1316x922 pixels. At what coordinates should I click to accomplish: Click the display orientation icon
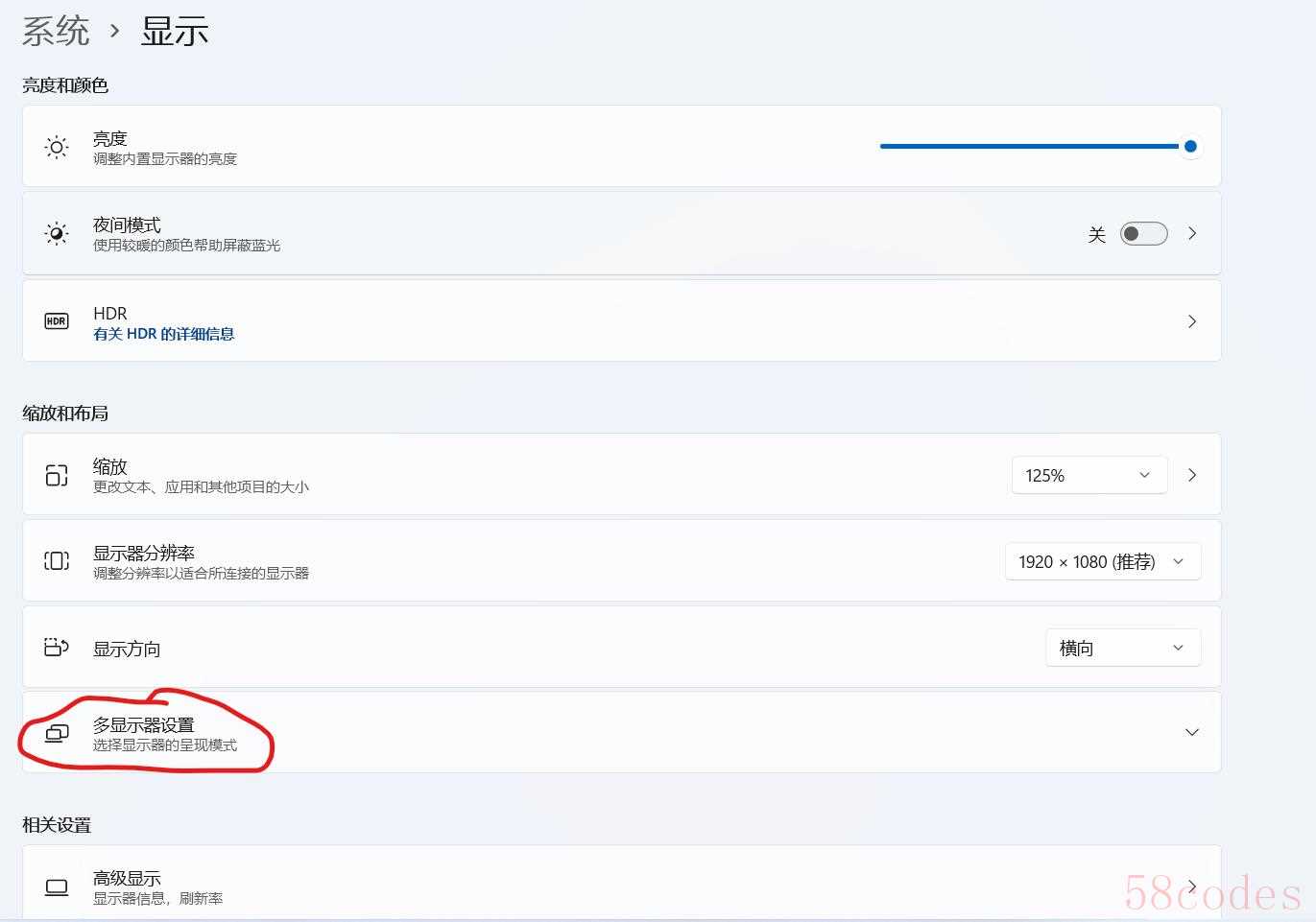click(57, 648)
